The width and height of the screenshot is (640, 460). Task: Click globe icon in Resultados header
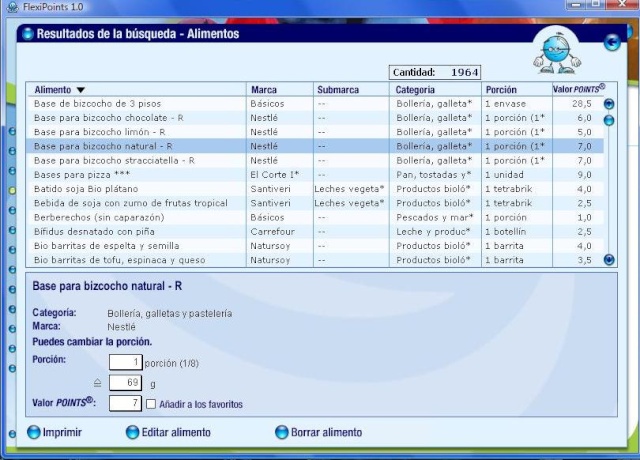pyautogui.click(x=28, y=33)
